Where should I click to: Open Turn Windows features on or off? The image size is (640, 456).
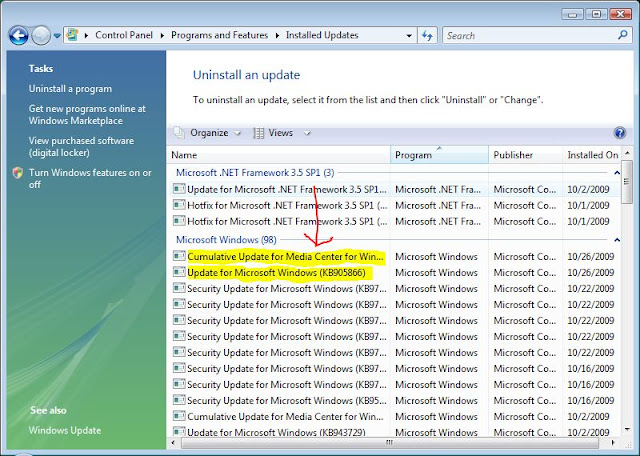click(x=90, y=178)
